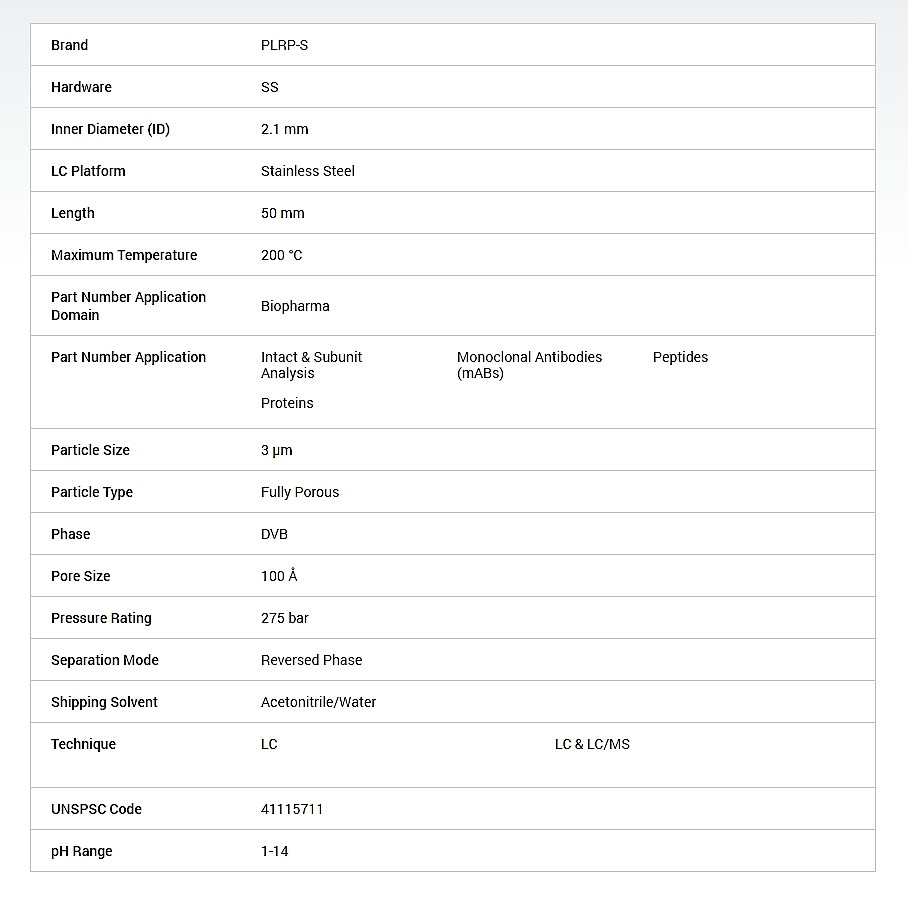Click the 'SS' hardware value
The image size is (908, 898).
tap(270, 87)
